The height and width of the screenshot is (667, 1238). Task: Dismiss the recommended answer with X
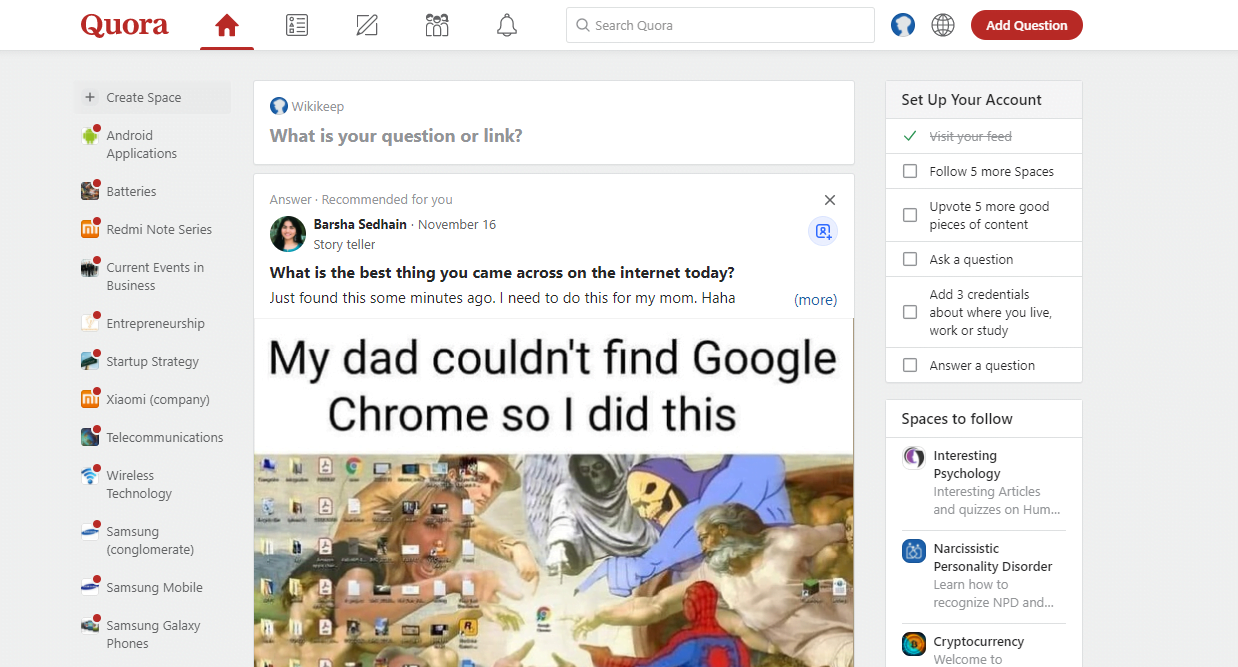829,200
